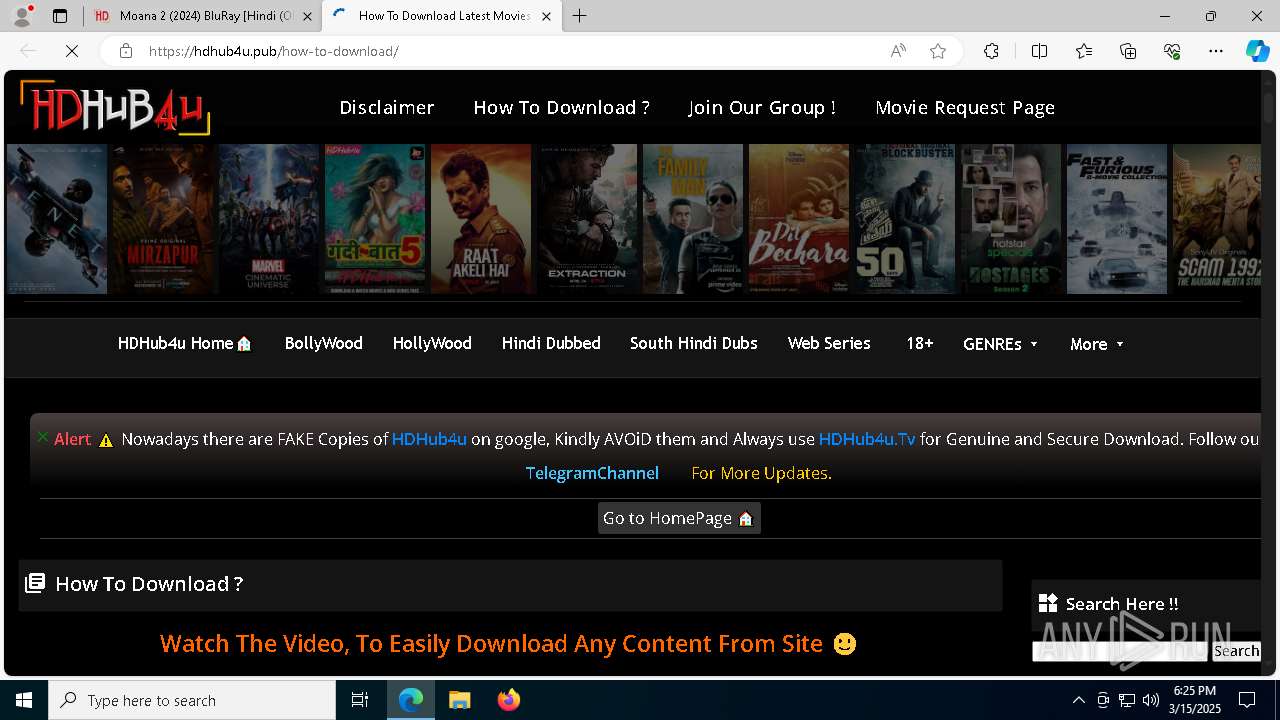Viewport: 1280px width, 720px height.
Task: Open Browser essentials heart icon
Action: pyautogui.click(x=1172, y=51)
